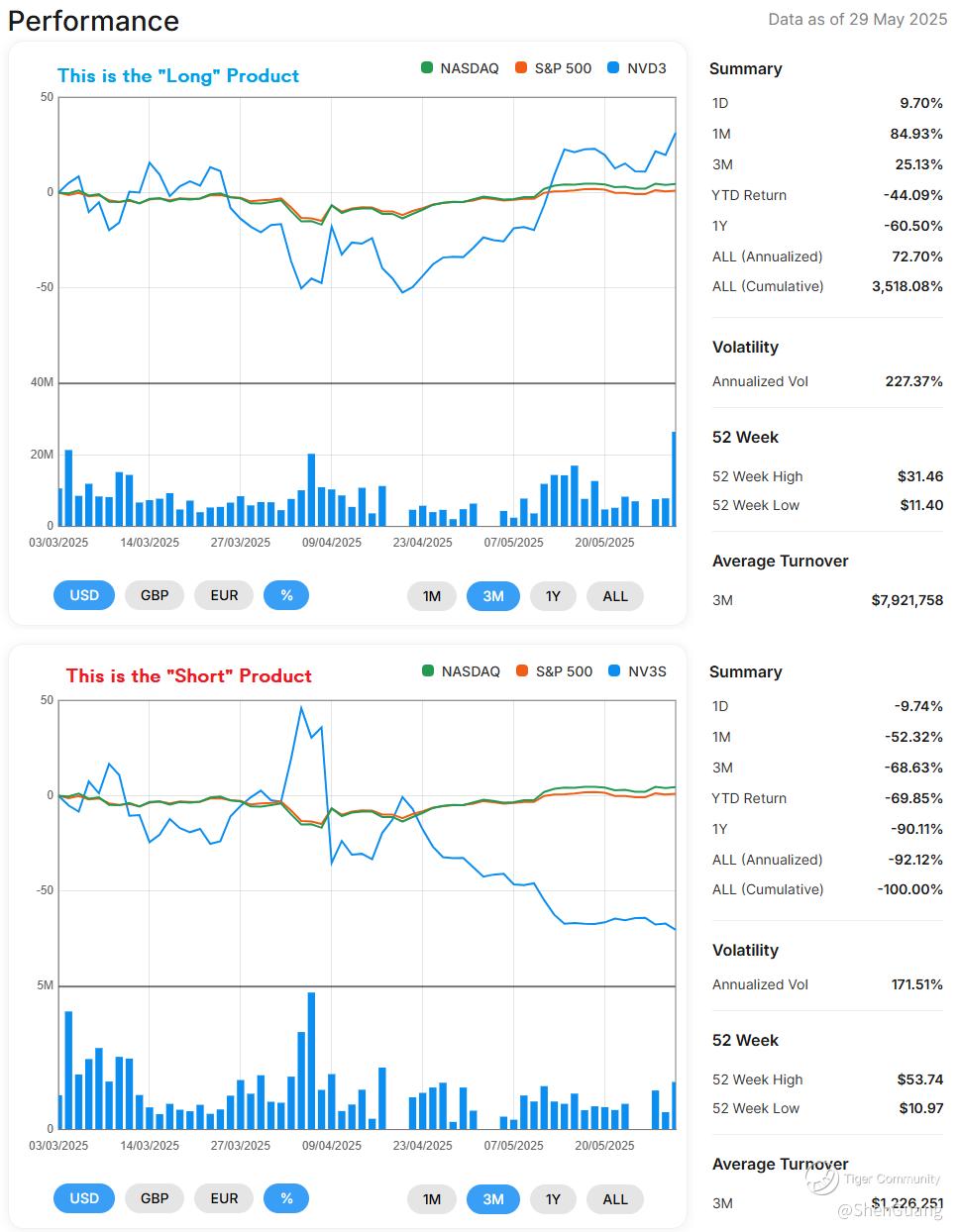The width and height of the screenshot is (960, 1232).
Task: Click the 3,518.08% cumulative return value
Action: tap(907, 286)
